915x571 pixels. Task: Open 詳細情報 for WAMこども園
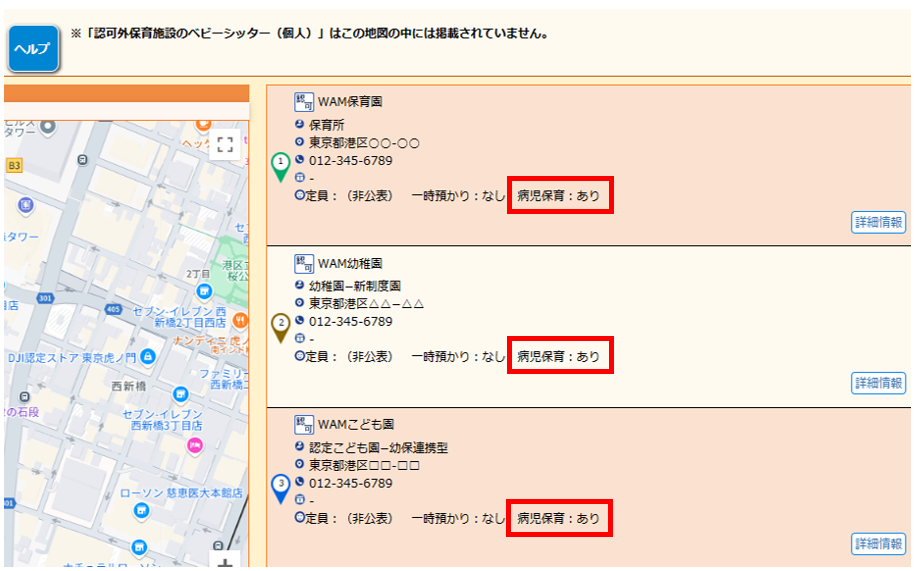point(878,544)
